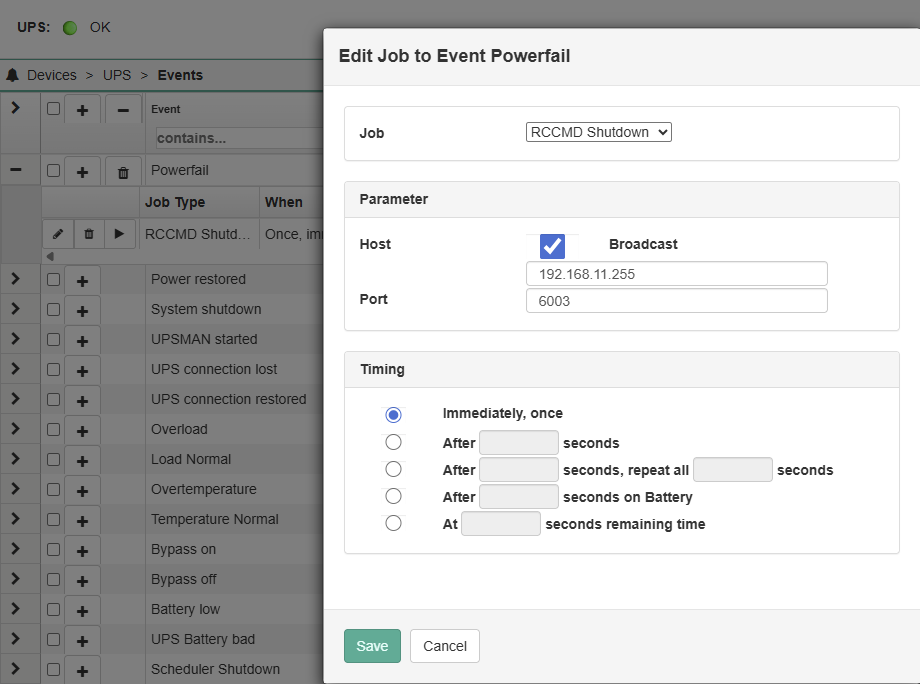The width and height of the screenshot is (920, 684).
Task: Add a job to the System shutdown event
Action: point(82,310)
